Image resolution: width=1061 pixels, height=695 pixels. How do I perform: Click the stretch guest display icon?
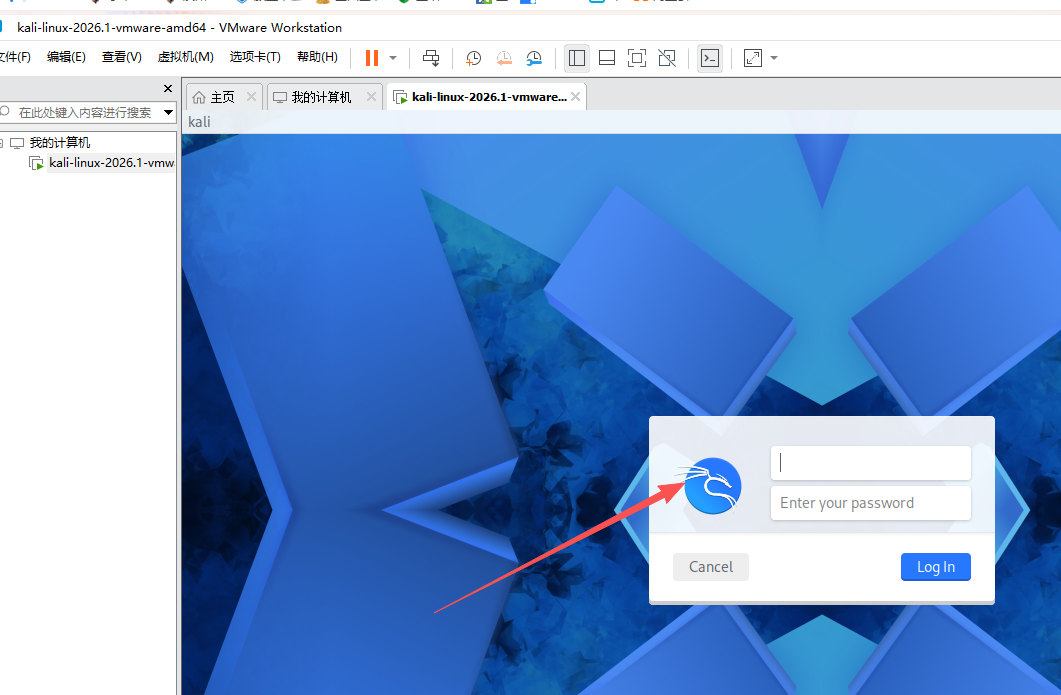click(753, 58)
